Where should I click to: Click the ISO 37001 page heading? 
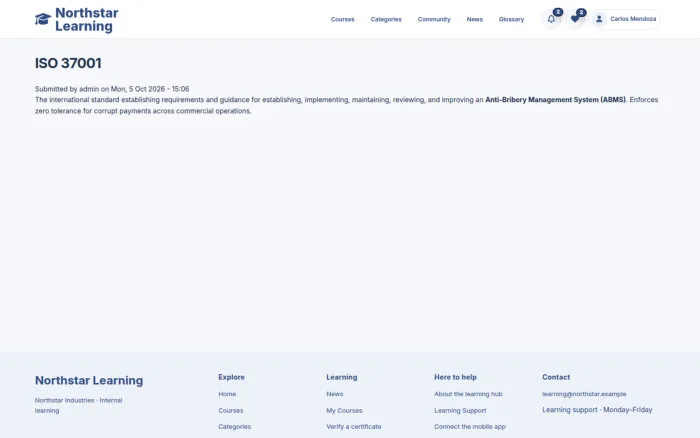coord(68,63)
